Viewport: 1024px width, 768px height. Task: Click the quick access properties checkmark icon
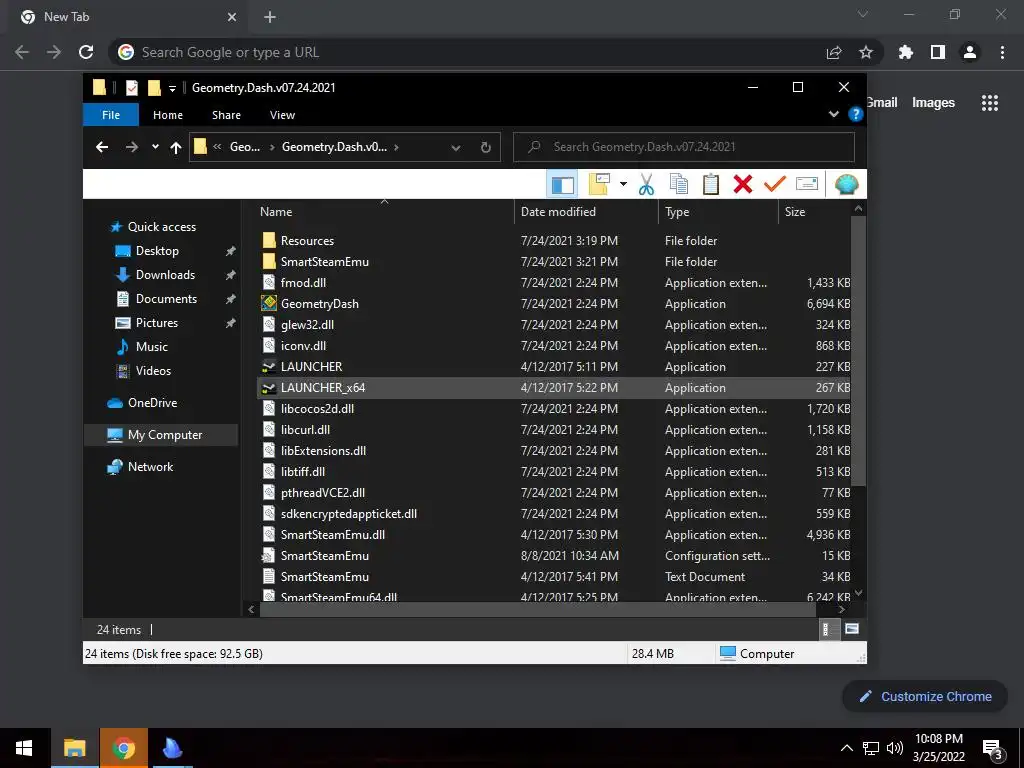click(x=132, y=88)
